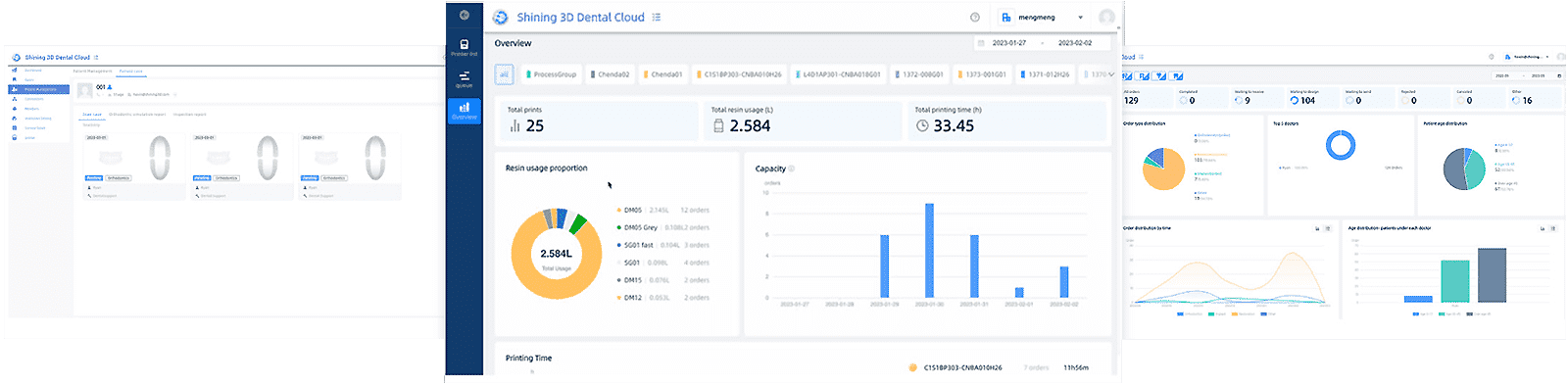1568x385 pixels.
Task: Open the Orthodontic simulation report tab
Action: tap(136, 115)
